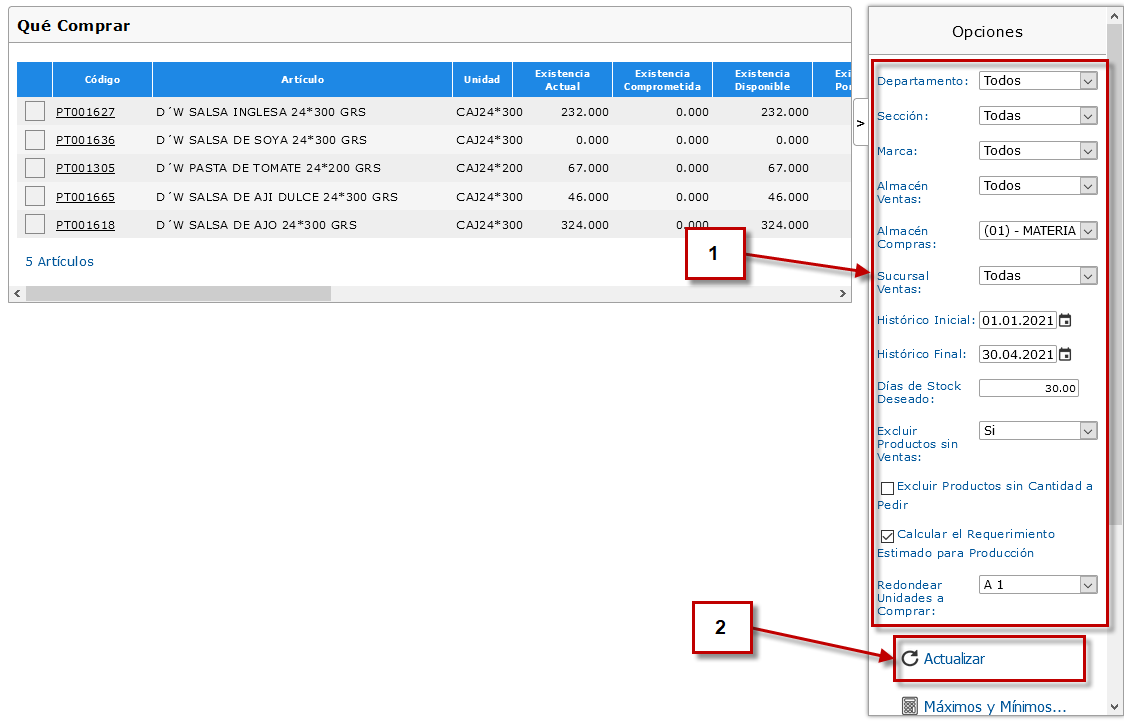Viewport: 1124px width, 724px height.
Task: Open the Departamento dropdown
Action: [1038, 81]
